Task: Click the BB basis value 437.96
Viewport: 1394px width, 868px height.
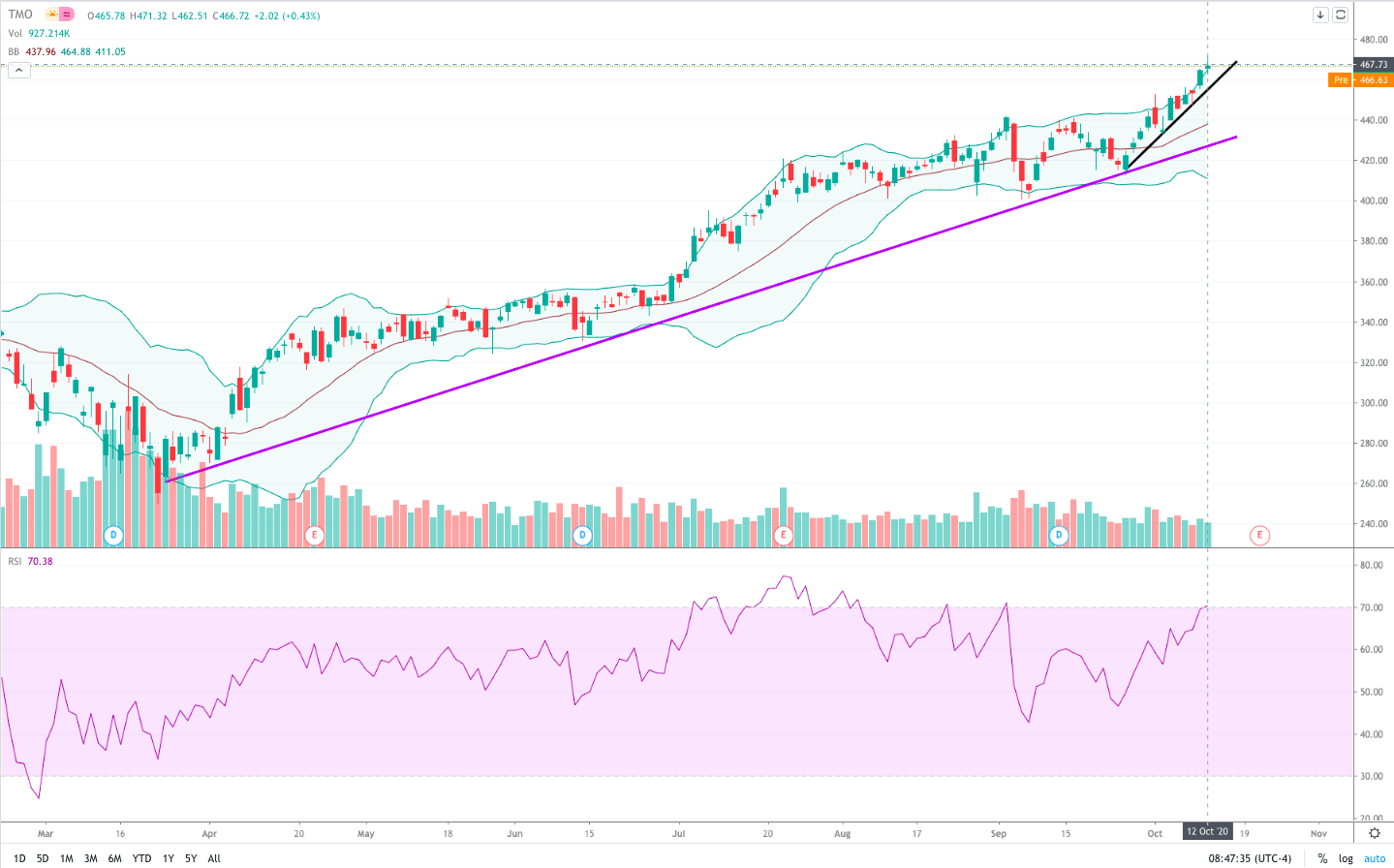Action: [x=41, y=51]
